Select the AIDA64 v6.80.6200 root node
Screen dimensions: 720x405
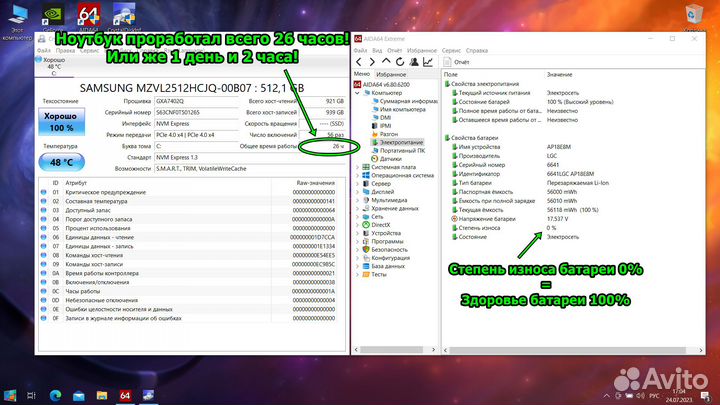[x=382, y=84]
